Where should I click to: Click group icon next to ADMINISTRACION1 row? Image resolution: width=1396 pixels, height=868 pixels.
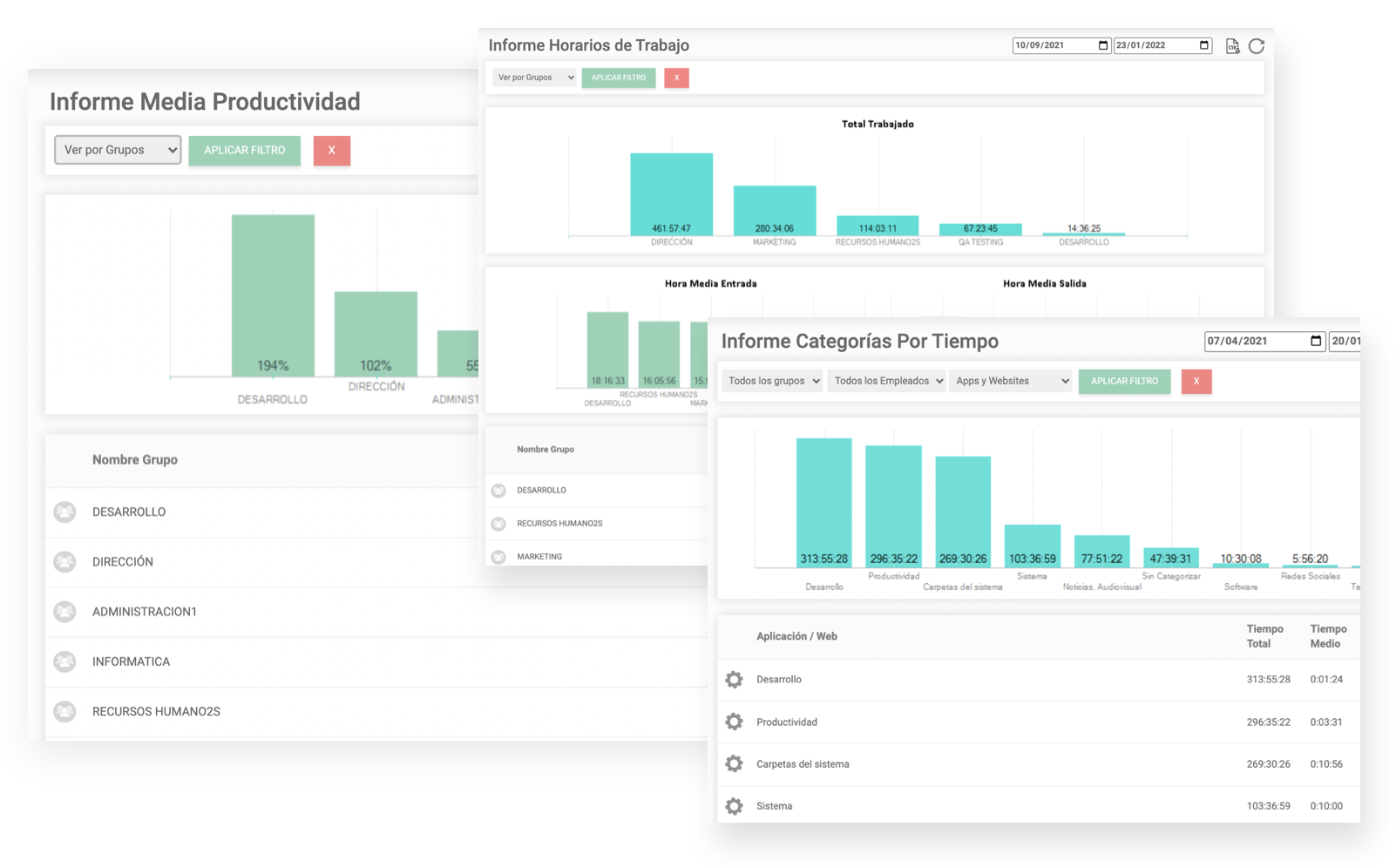click(x=64, y=612)
